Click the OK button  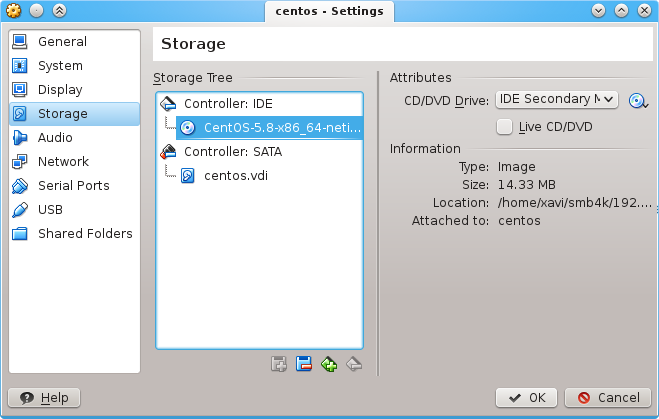coord(526,398)
